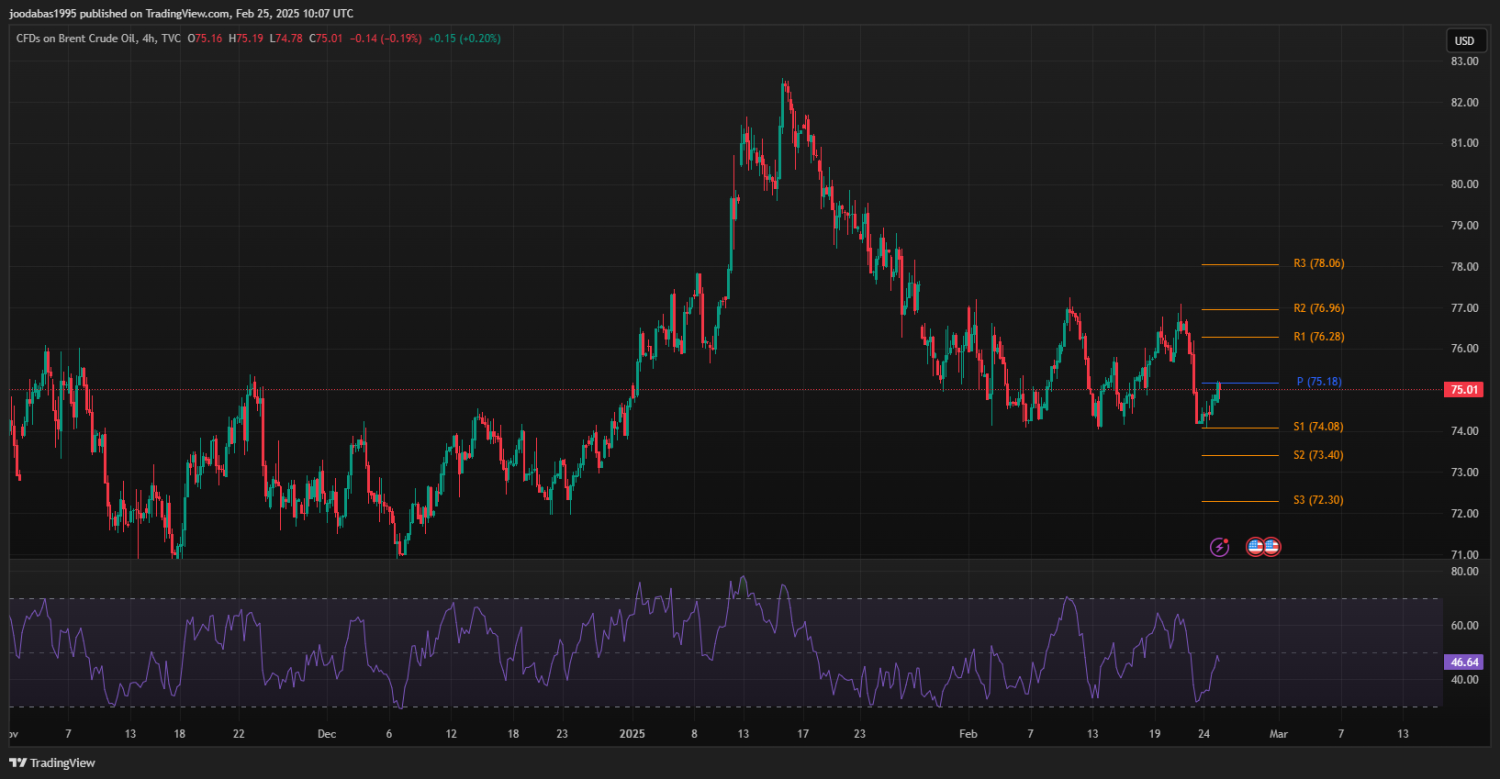
Task: Click the 83.00 price axis label
Action: click(x=1464, y=61)
